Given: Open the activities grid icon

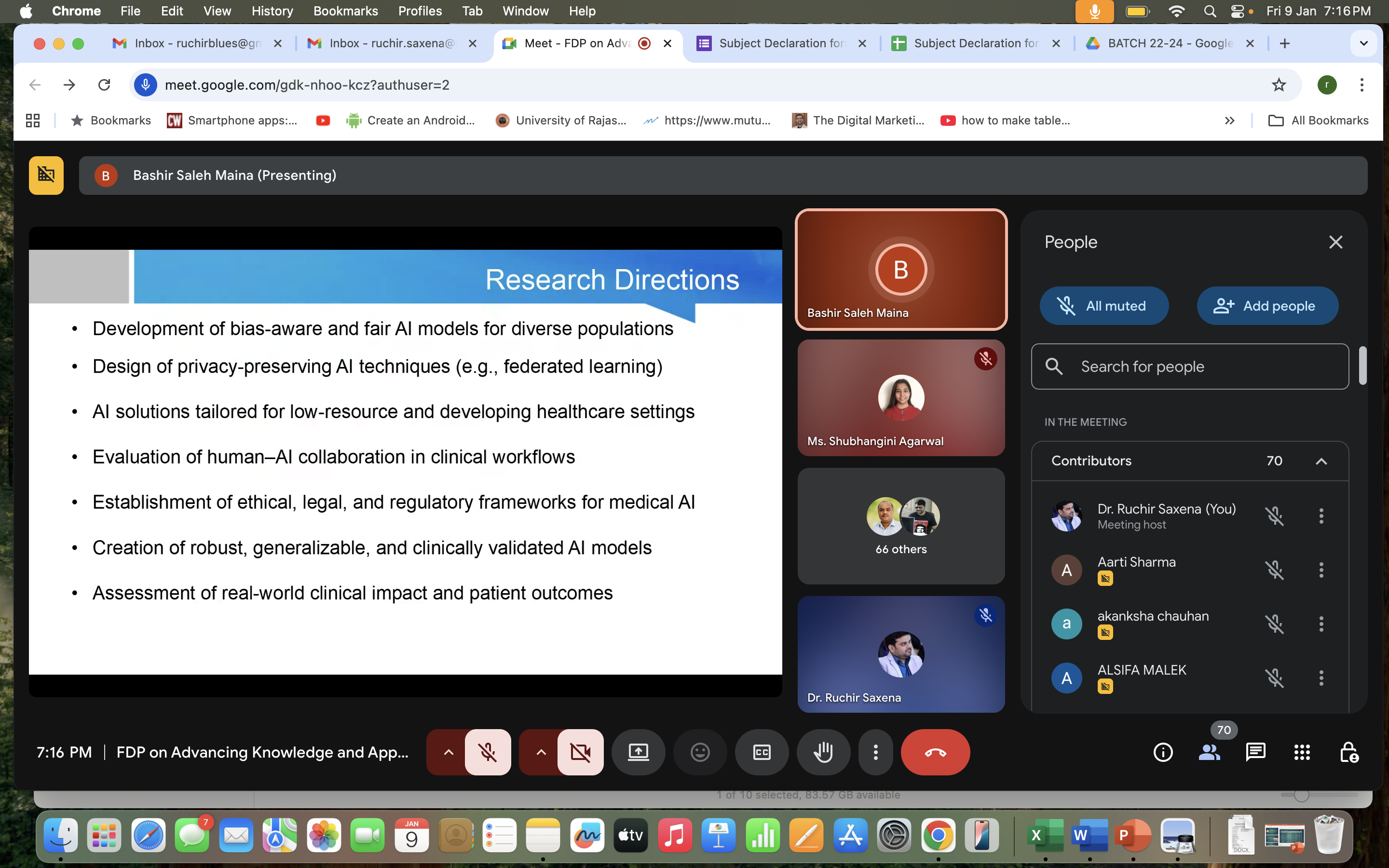Looking at the screenshot, I should pos(1302,752).
